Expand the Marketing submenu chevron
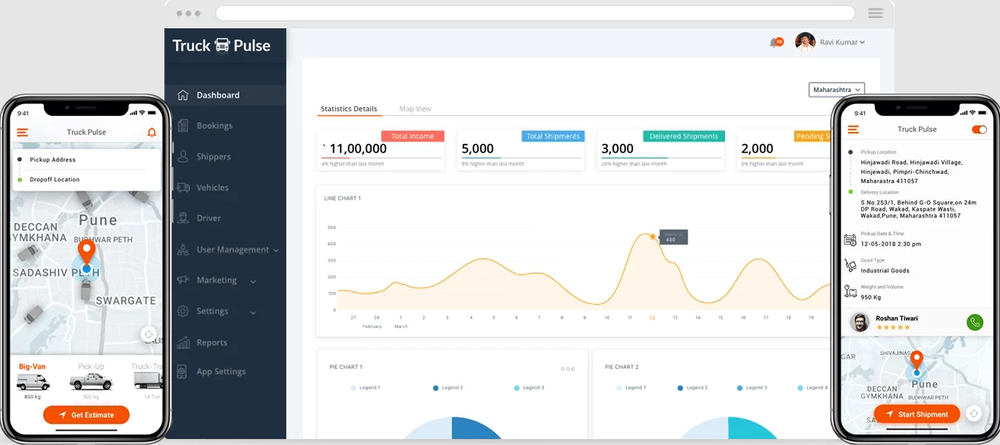 coord(253,281)
